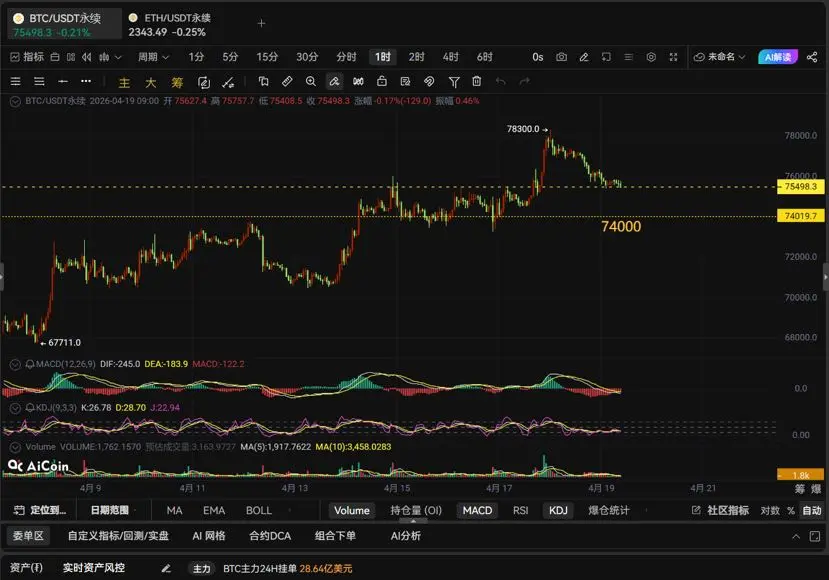Screen dimensions: 829x580
Task: Toggle the EMA indicator
Action: point(214,510)
